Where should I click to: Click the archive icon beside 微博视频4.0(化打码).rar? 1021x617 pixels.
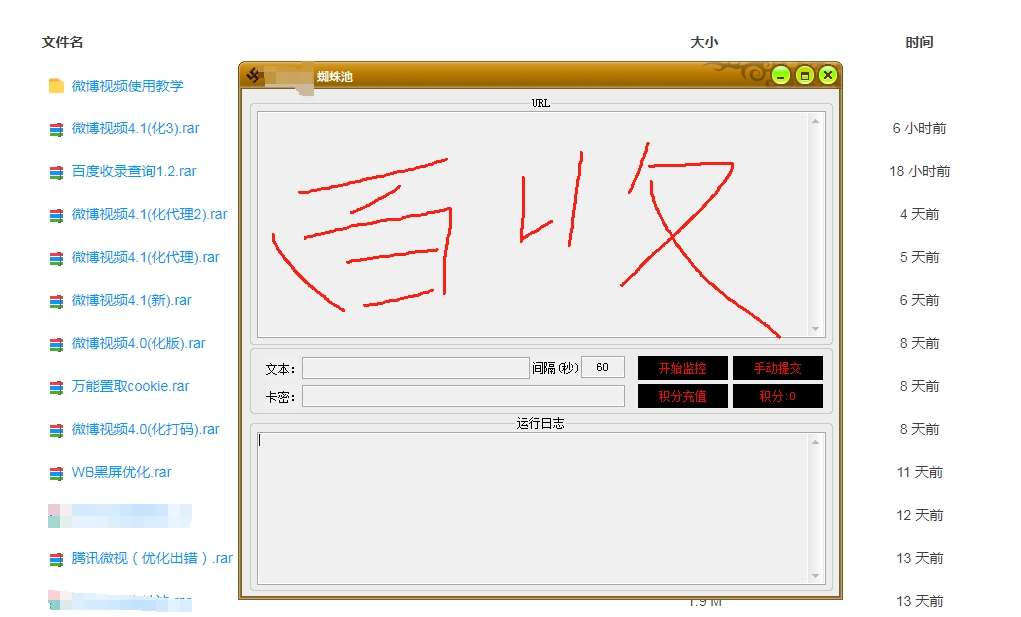tap(56, 430)
